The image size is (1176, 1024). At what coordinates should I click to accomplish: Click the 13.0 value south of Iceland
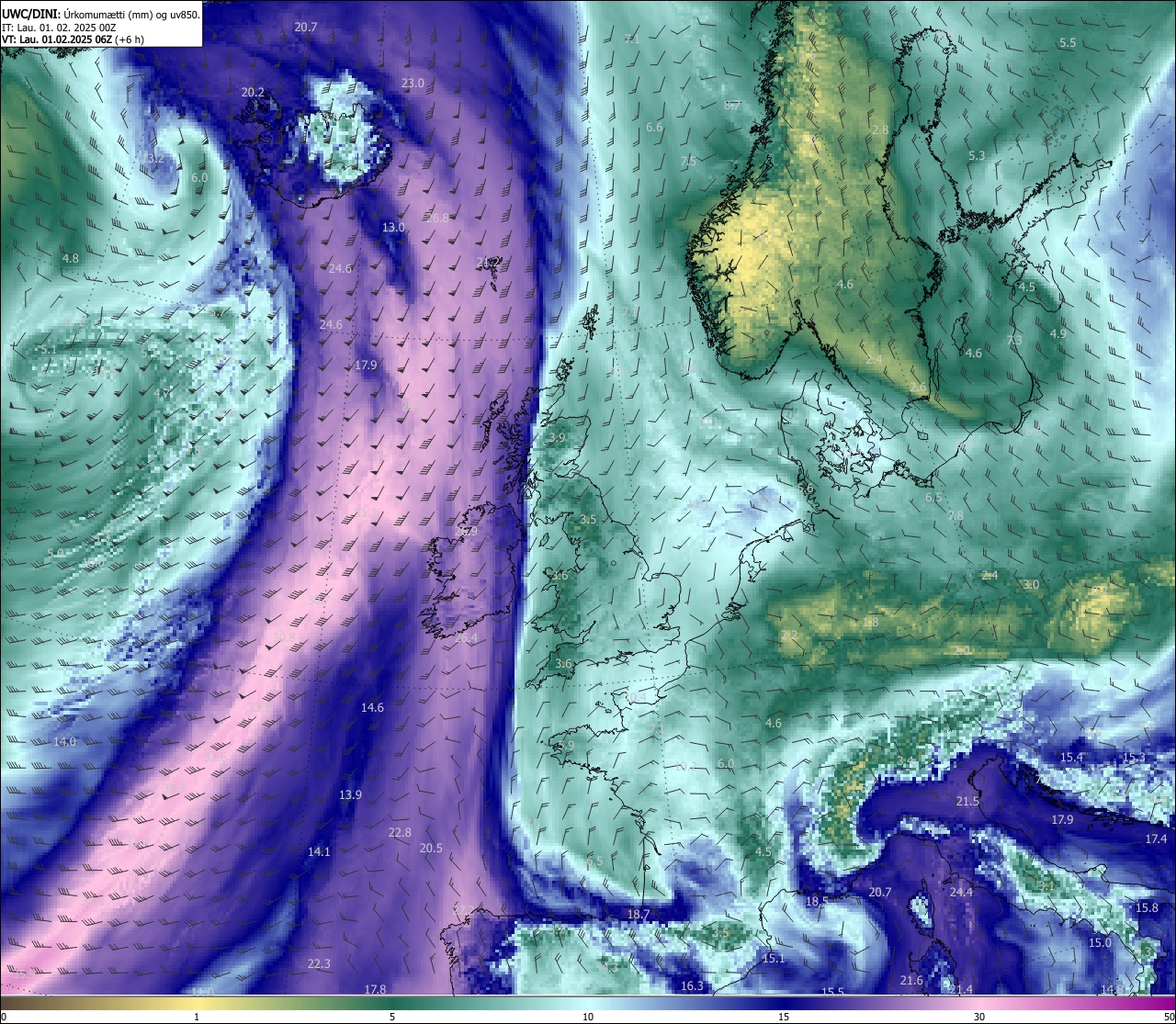[393, 227]
